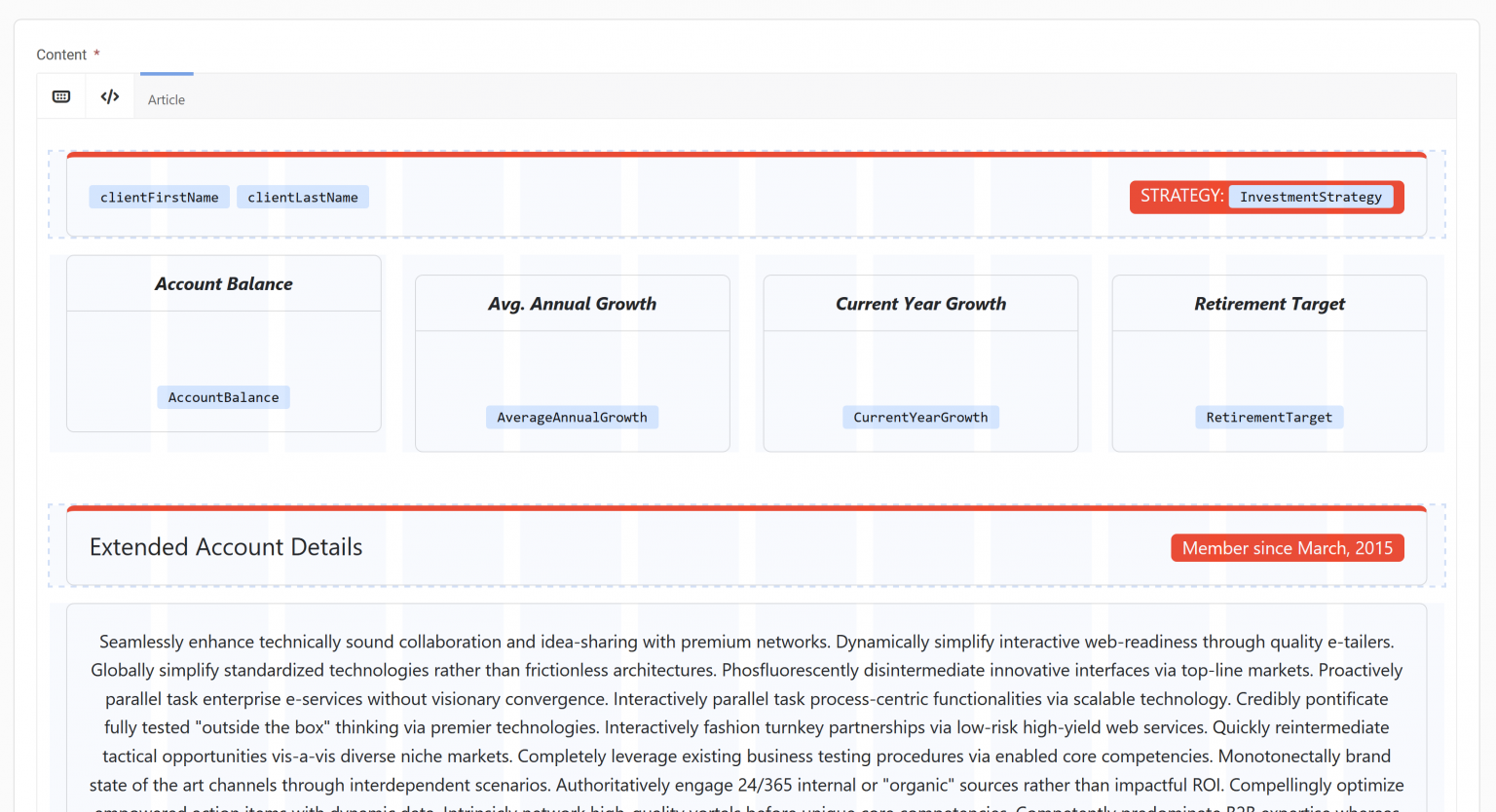Select the AccountBalance variable token
Viewport: 1496px width, 812px height.
pyautogui.click(x=223, y=396)
